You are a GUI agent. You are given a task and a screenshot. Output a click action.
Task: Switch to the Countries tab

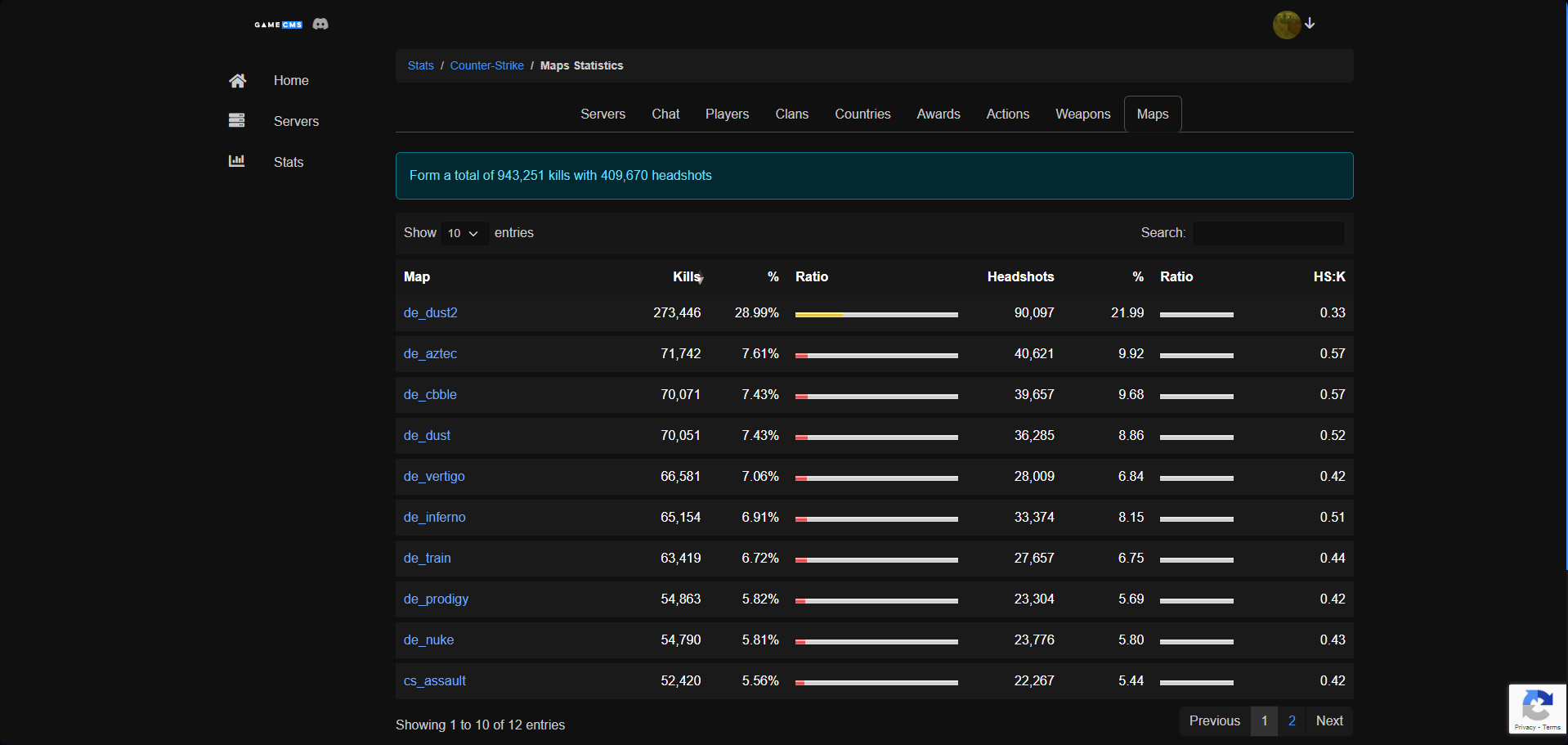click(x=862, y=114)
